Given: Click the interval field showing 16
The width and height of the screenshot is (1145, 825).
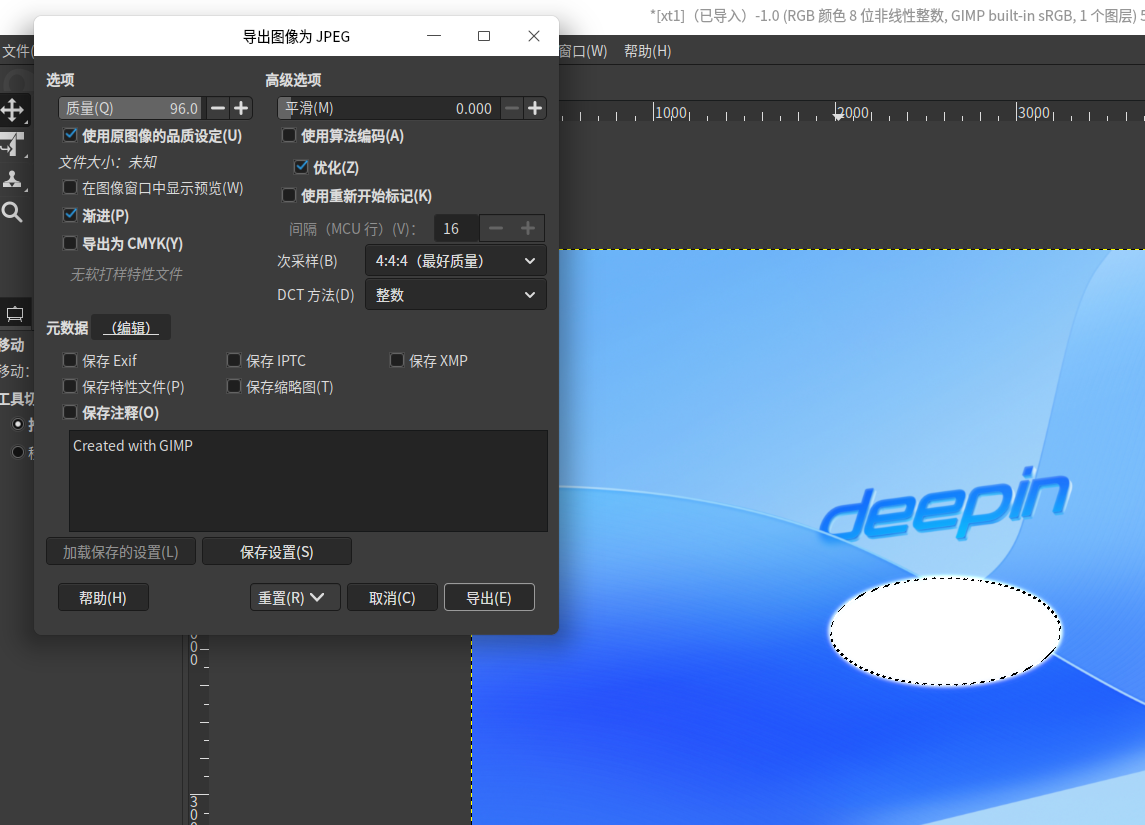Looking at the screenshot, I should click(456, 229).
